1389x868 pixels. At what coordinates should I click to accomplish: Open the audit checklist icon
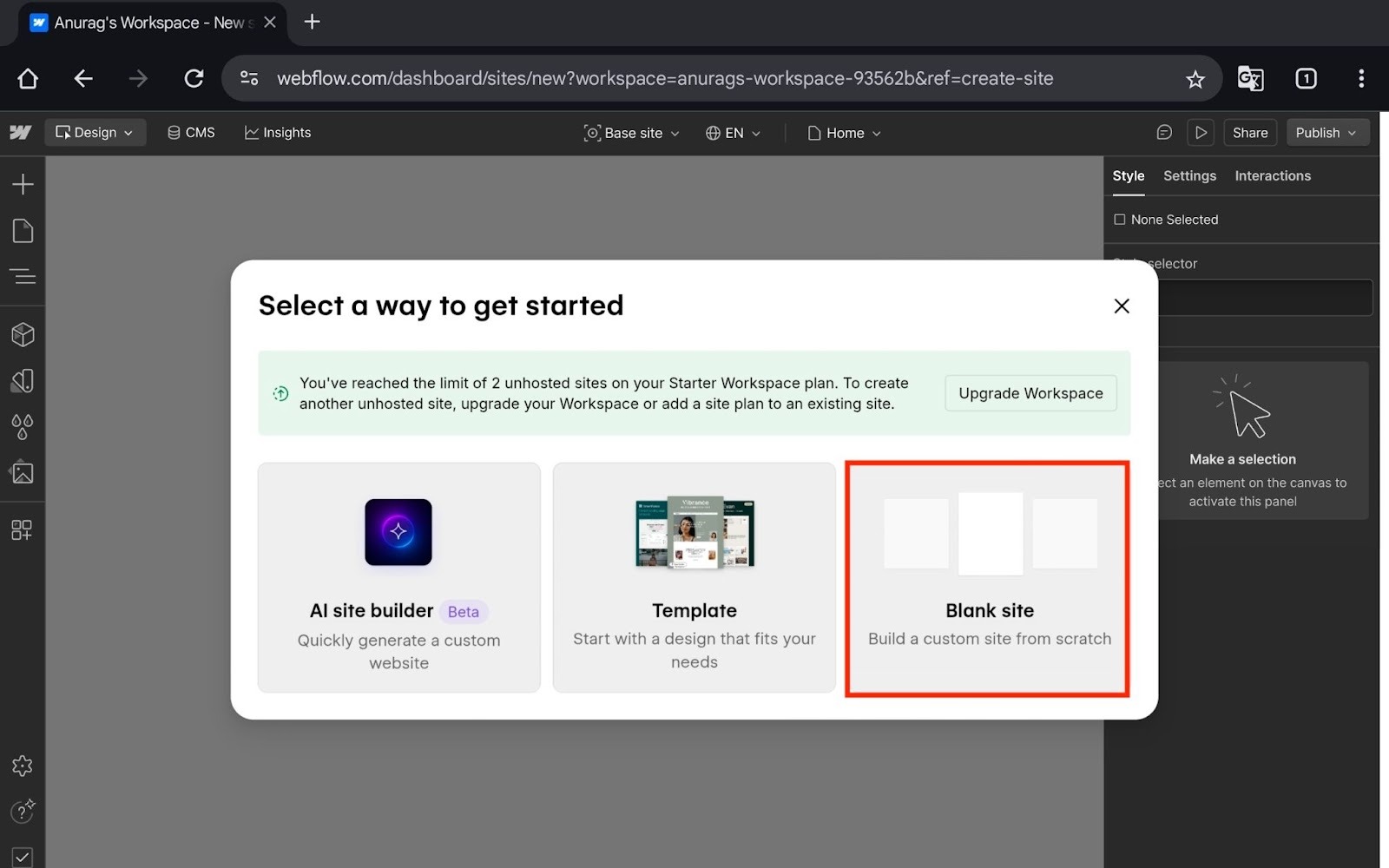pyautogui.click(x=23, y=857)
